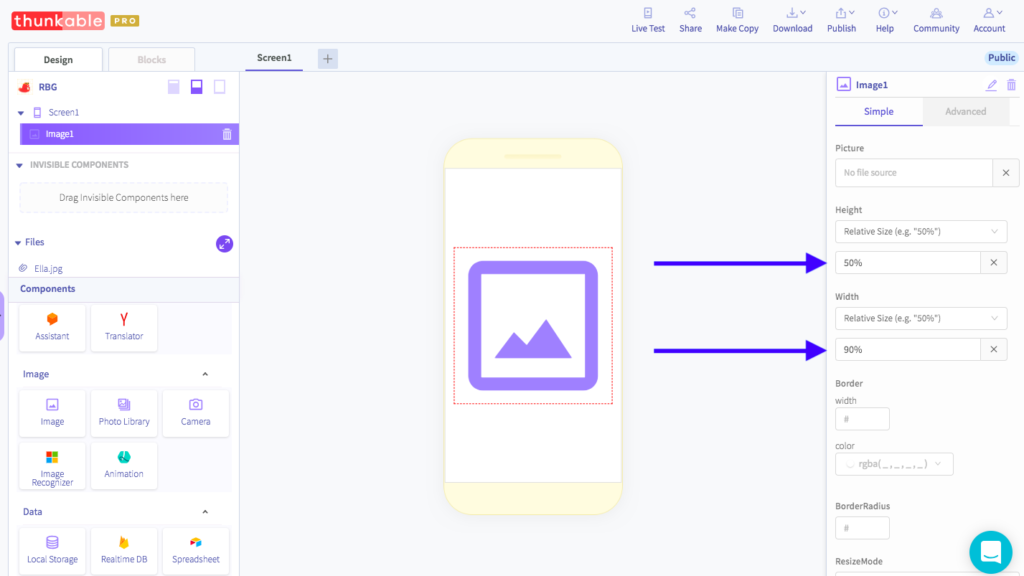Click the Width value field 90%

click(908, 349)
